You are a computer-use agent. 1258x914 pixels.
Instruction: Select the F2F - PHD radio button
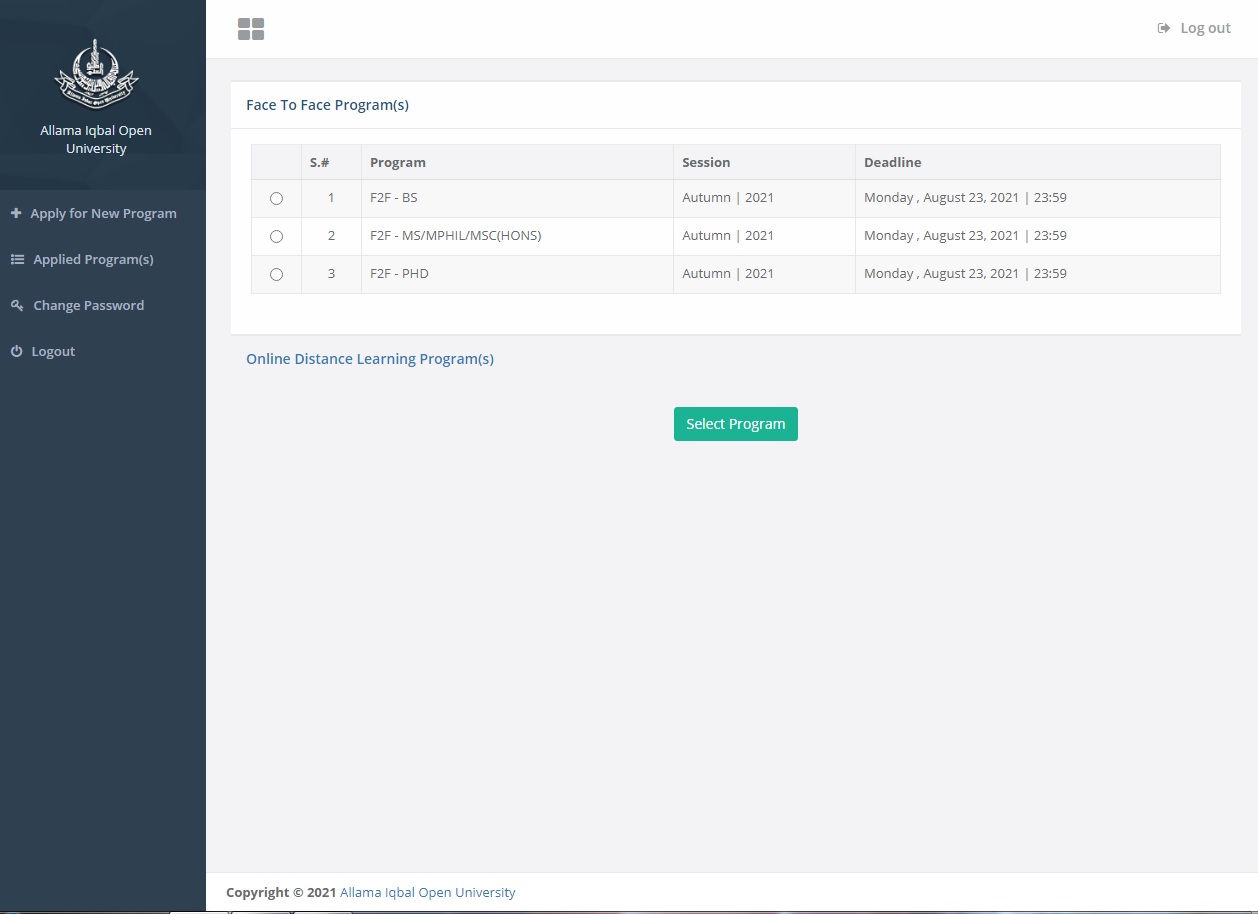coord(277,275)
